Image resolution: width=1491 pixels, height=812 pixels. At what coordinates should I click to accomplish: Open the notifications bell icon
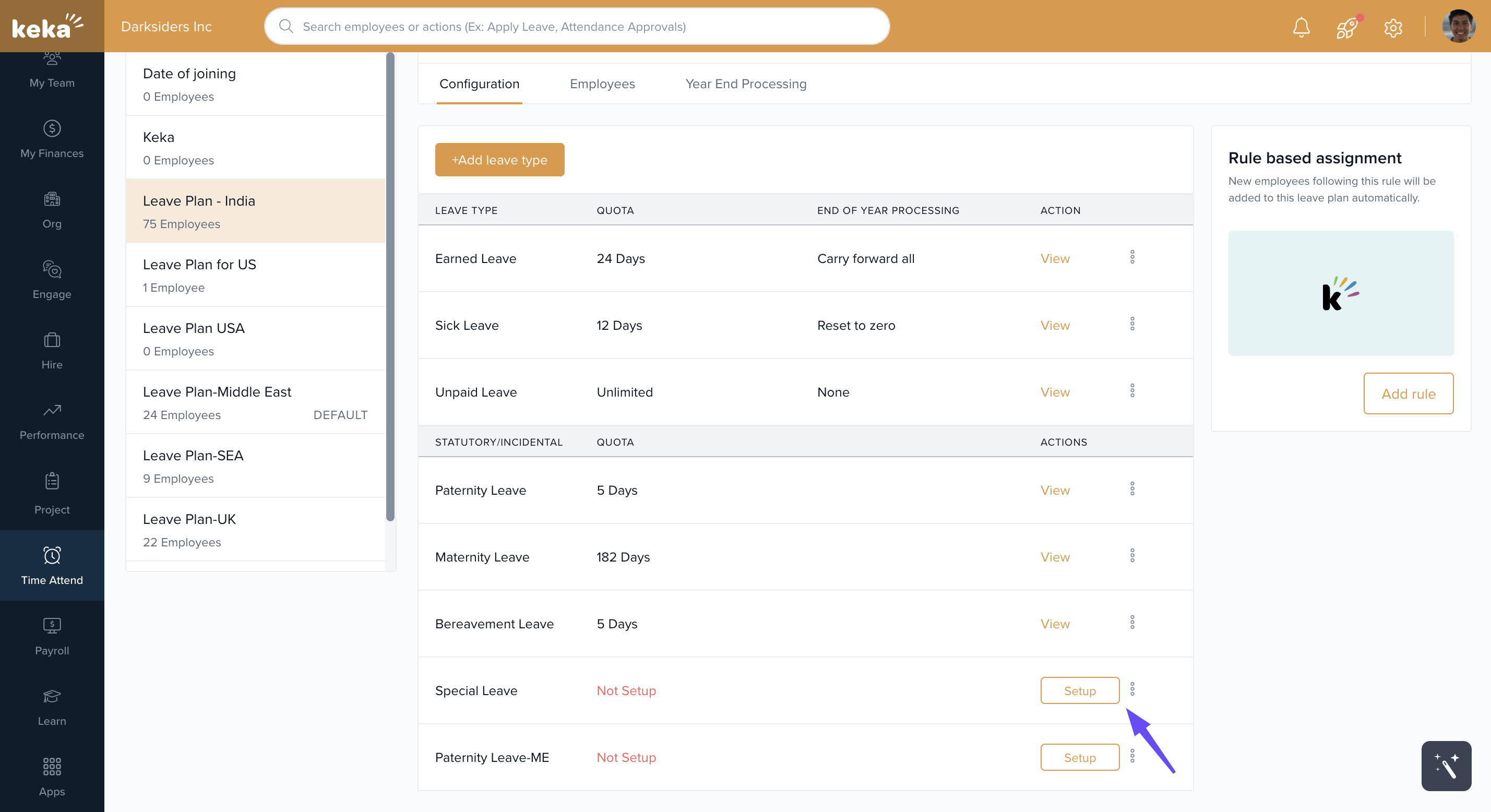tap(1301, 27)
